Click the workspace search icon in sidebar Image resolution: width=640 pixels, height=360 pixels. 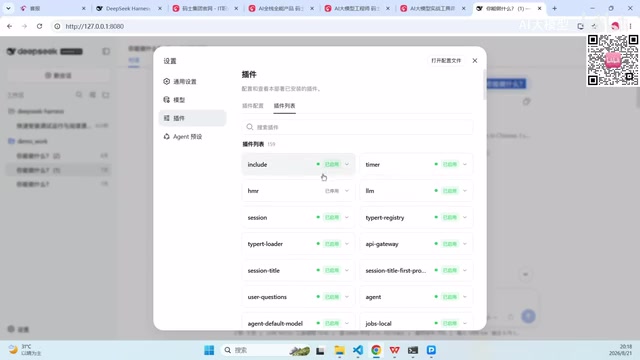[x=79, y=95]
